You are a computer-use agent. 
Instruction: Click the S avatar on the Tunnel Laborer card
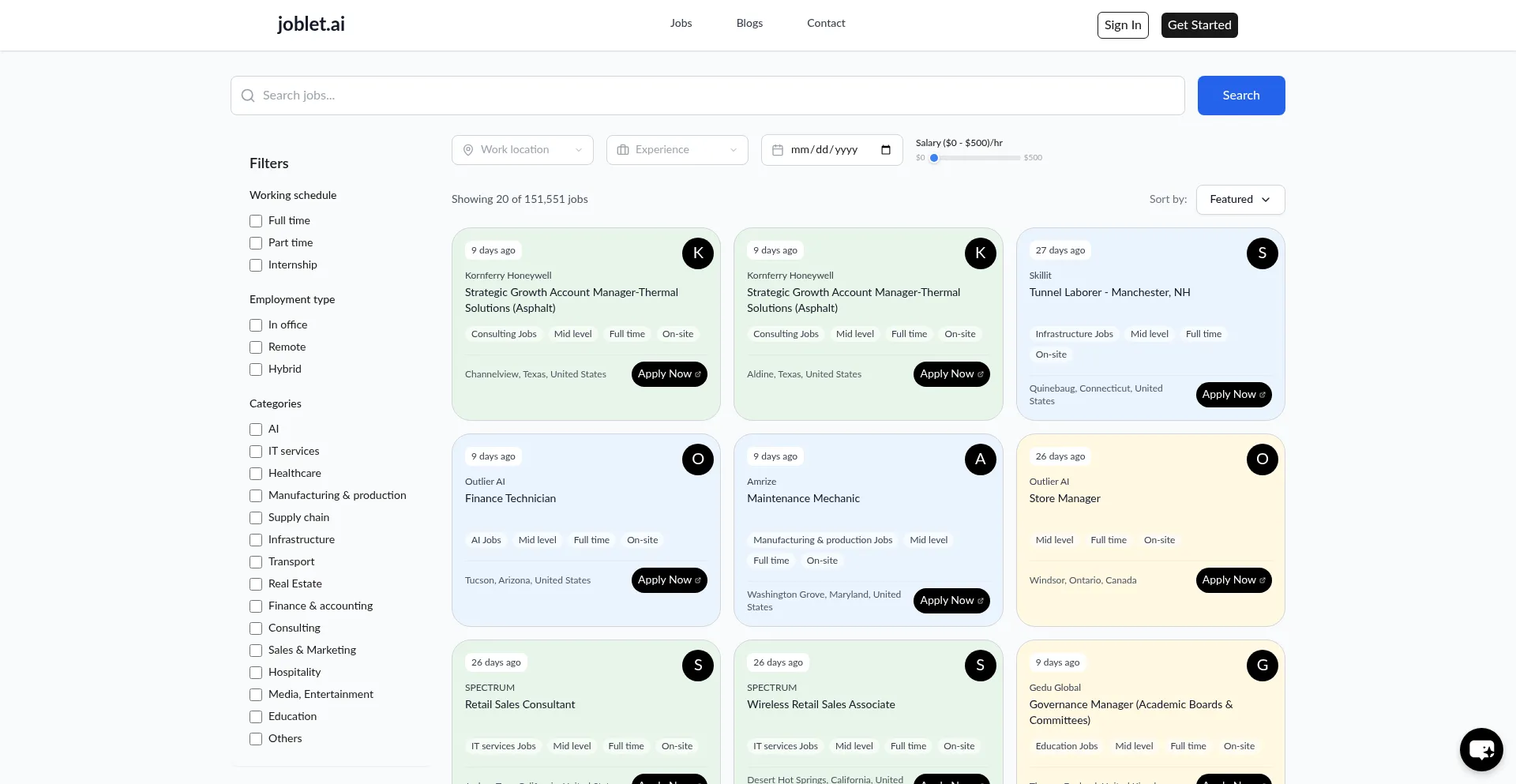pyautogui.click(x=1262, y=253)
